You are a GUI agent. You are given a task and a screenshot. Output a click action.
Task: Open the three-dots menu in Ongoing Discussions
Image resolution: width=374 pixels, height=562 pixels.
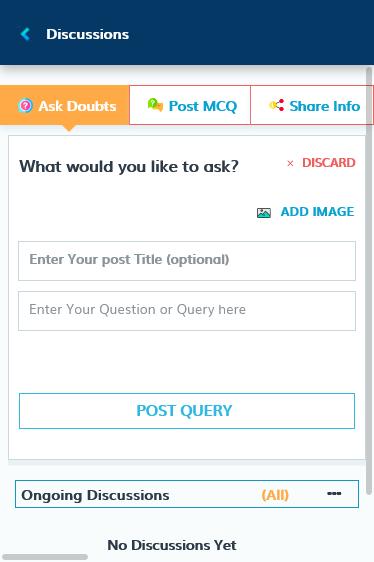(x=334, y=494)
